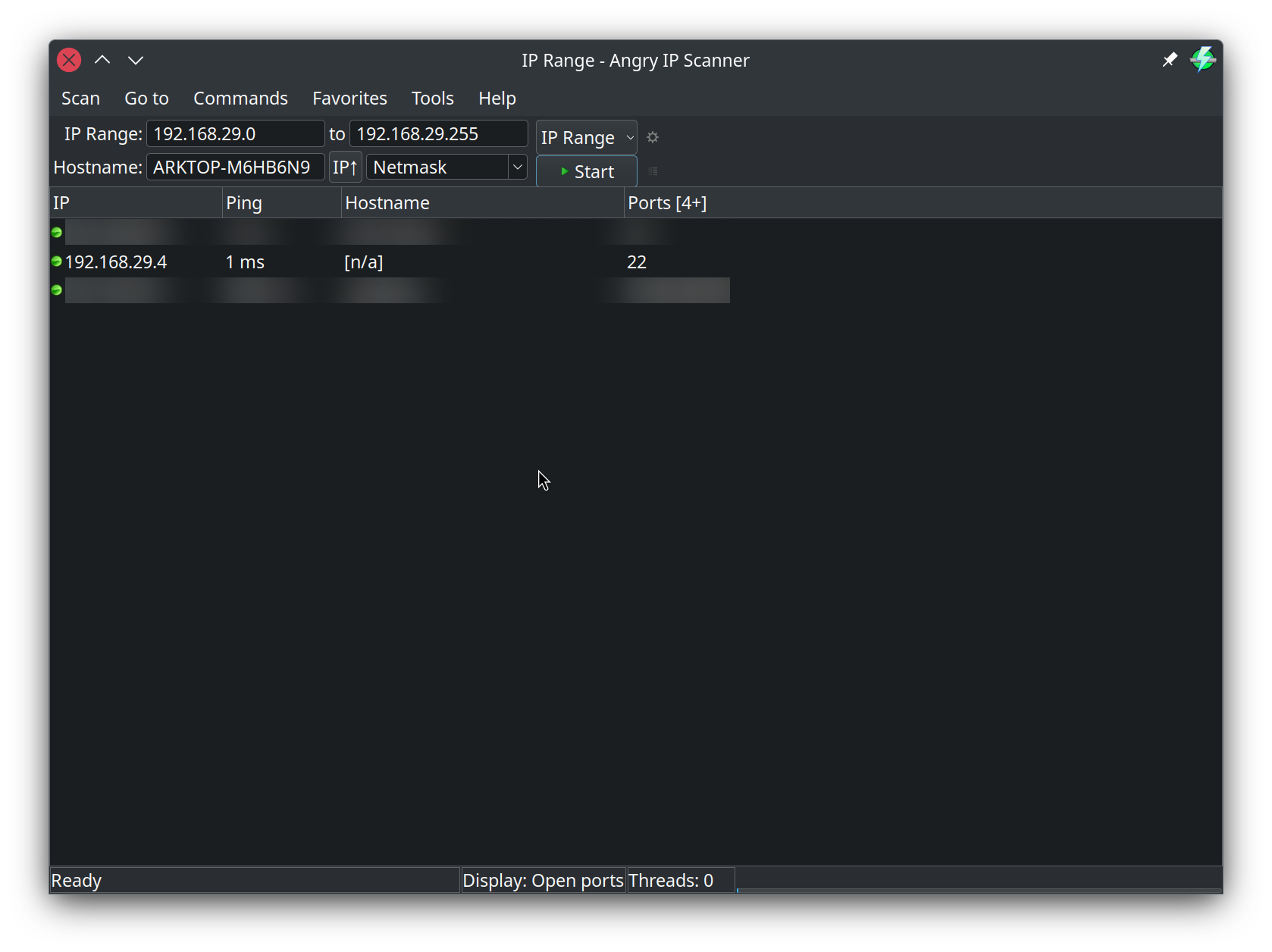Start the scan with Start button

coord(586,171)
